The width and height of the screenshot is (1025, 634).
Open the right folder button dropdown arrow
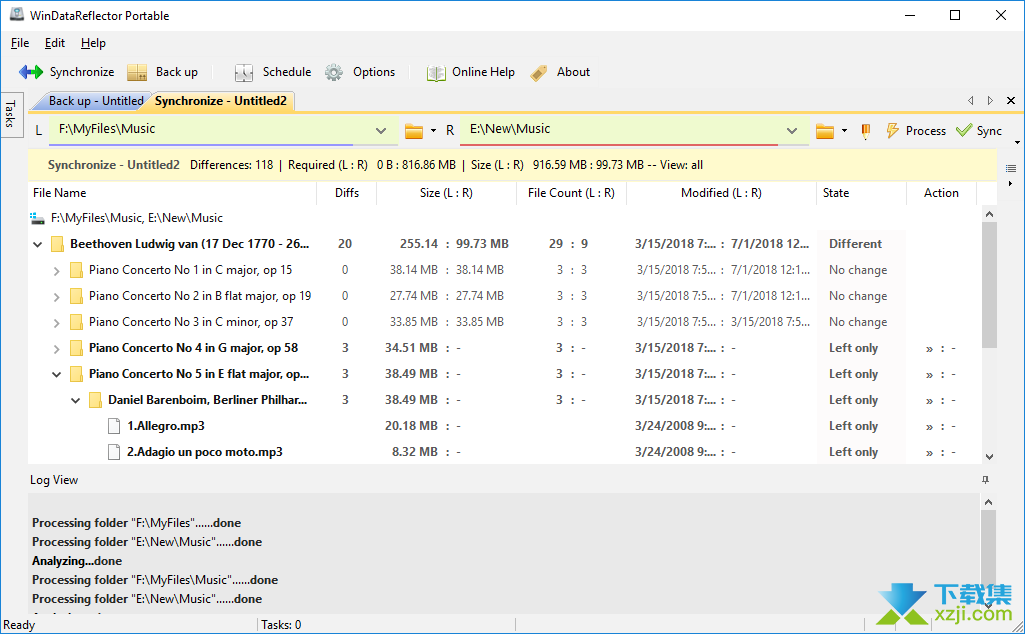tap(844, 131)
